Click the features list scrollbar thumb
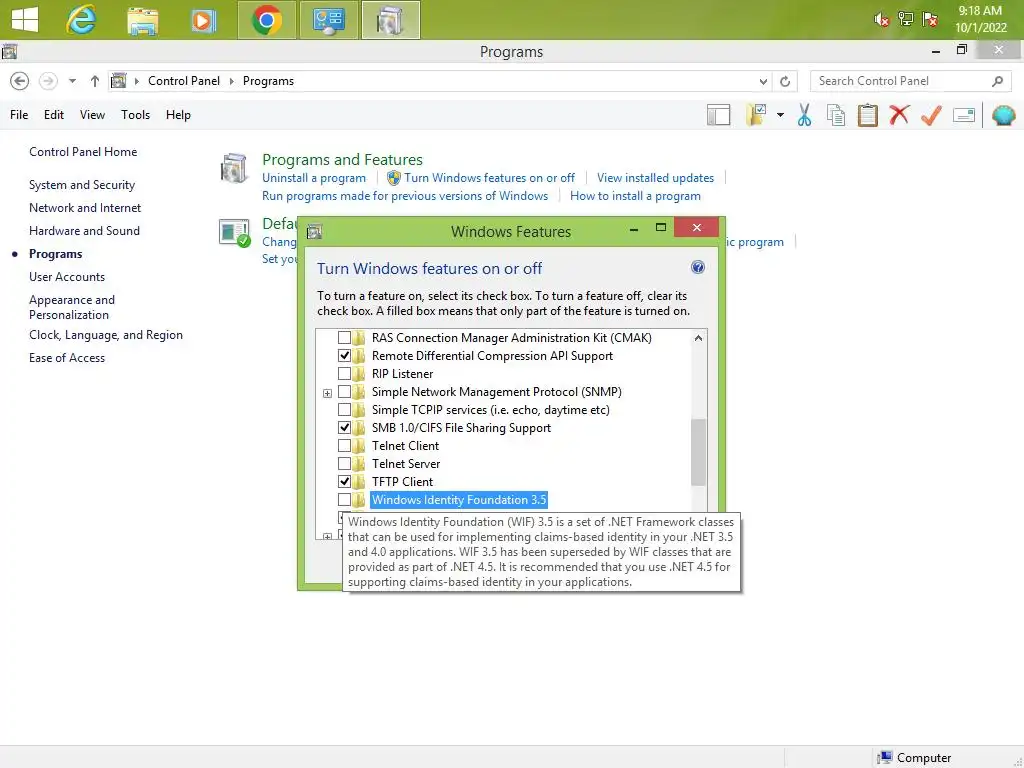The width and height of the screenshot is (1024, 768). click(698, 452)
